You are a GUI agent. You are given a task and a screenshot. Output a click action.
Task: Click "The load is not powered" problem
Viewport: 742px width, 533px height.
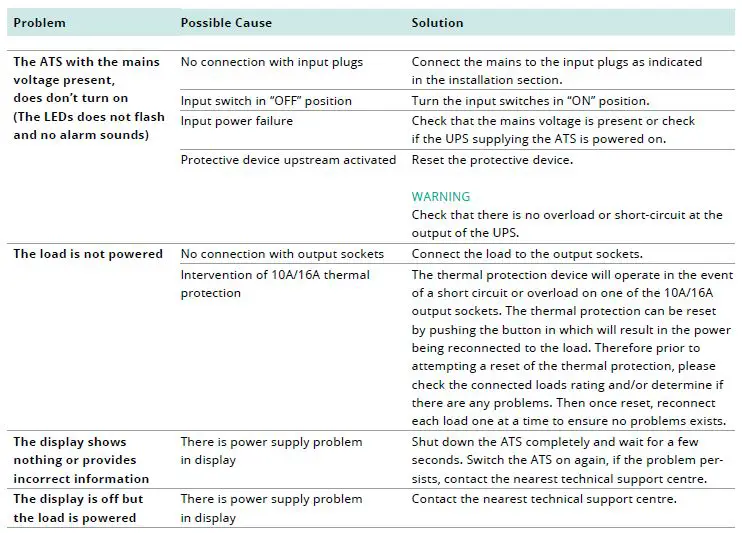coord(88,254)
